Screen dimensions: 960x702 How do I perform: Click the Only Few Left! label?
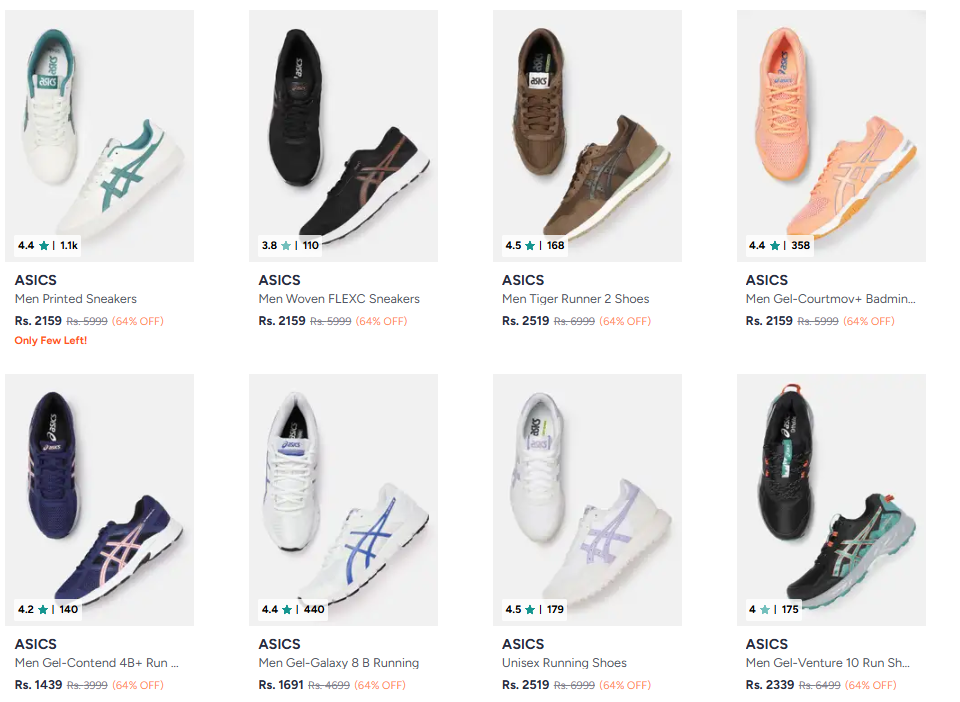[51, 341]
